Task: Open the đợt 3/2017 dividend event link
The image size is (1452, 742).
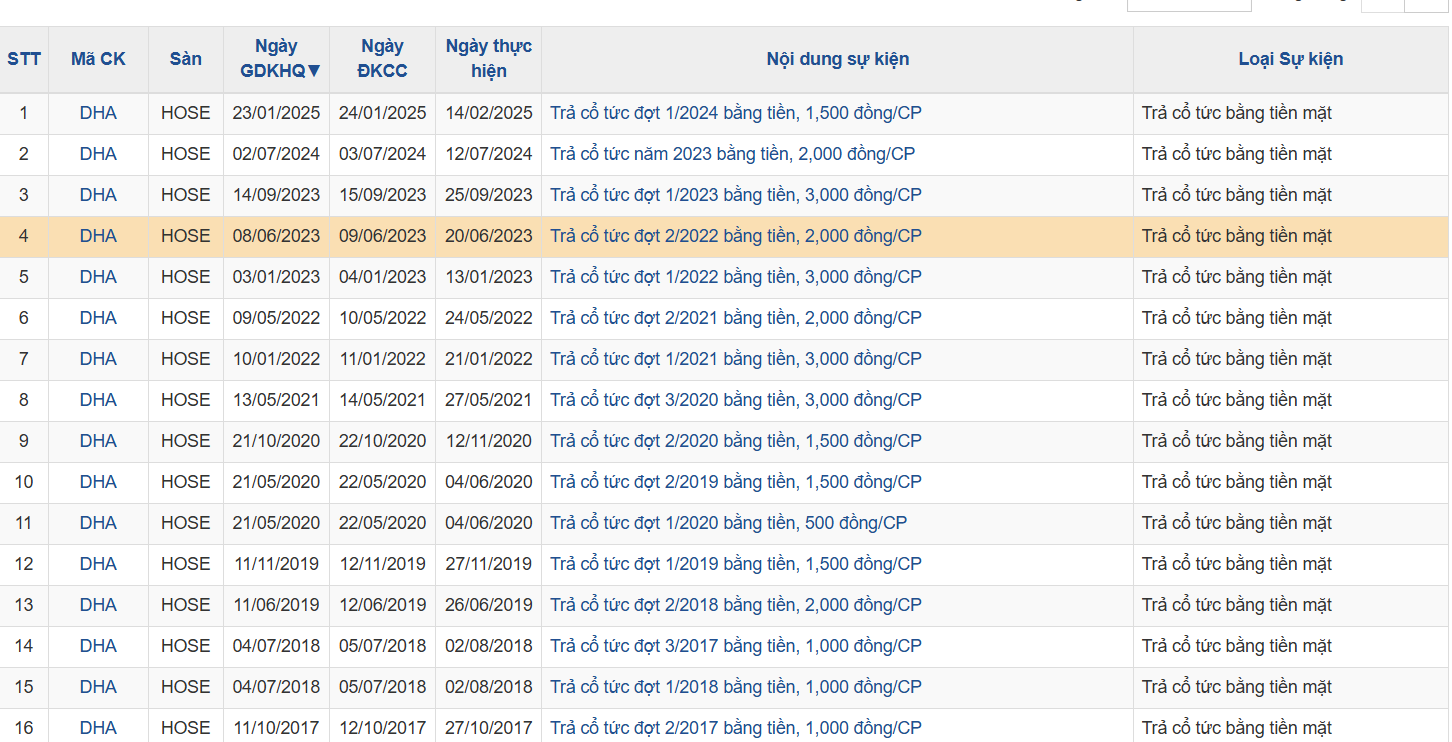Action: tap(735, 647)
